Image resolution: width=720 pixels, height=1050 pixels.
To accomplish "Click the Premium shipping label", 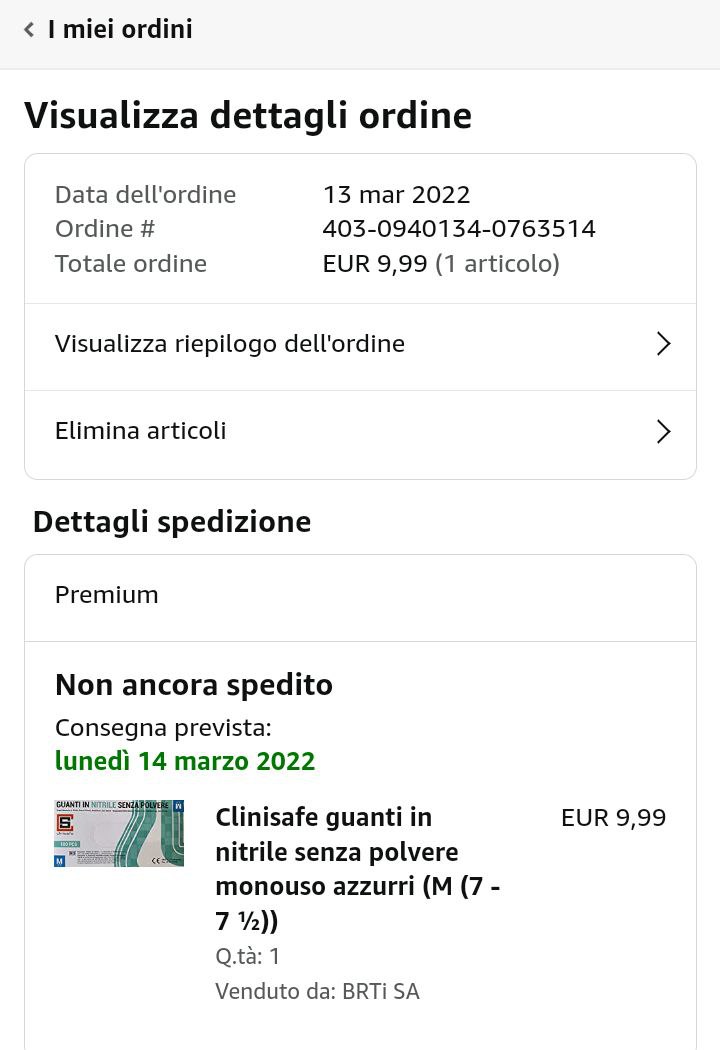I will coord(107,595).
